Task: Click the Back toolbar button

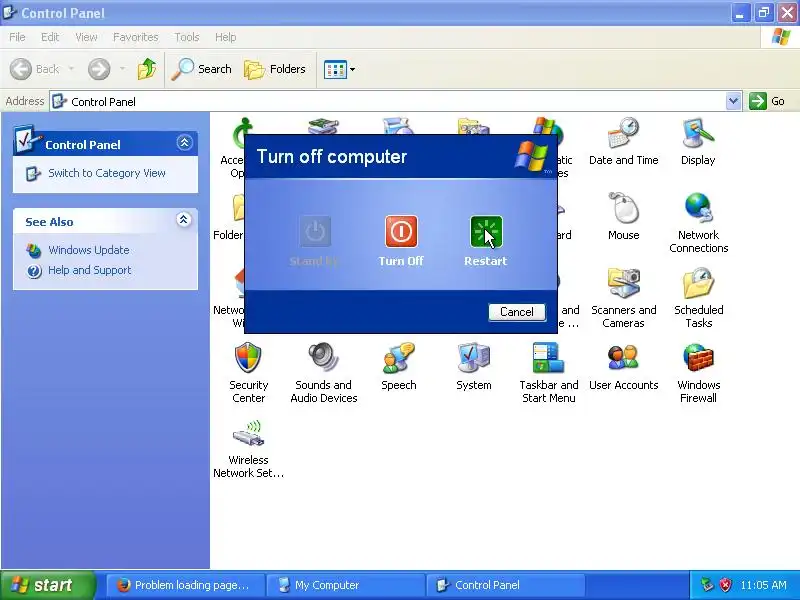Action: (x=35, y=69)
